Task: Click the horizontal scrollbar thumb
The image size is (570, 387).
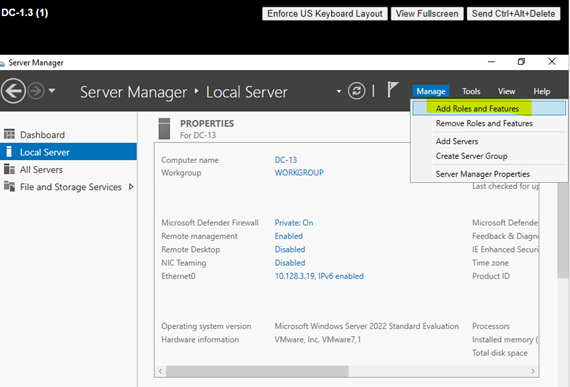Action: pyautogui.click(x=257, y=371)
